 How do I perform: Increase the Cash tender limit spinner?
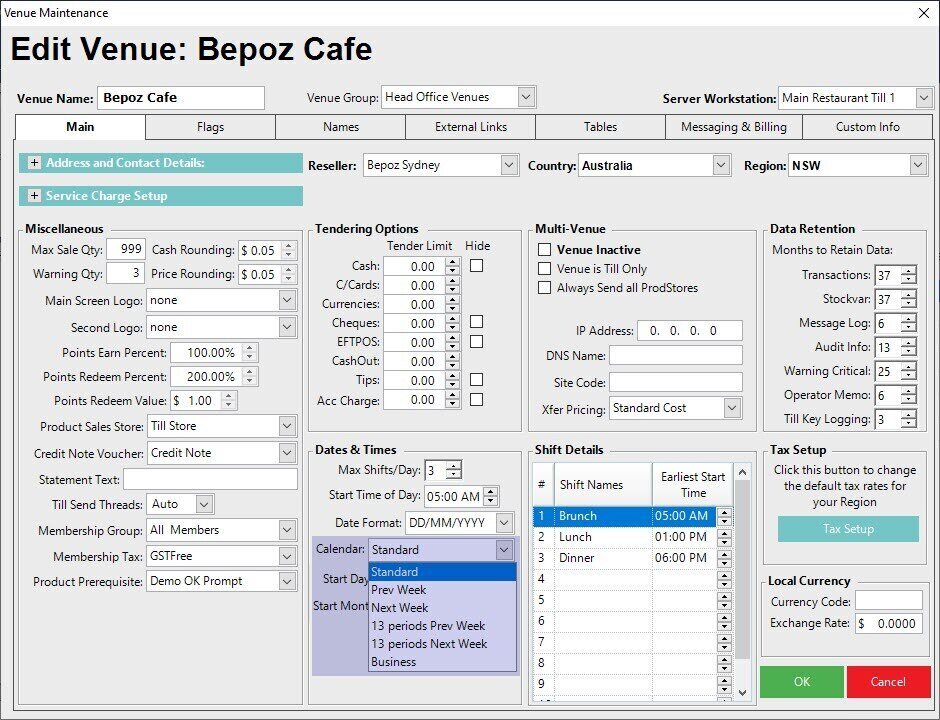pyautogui.click(x=452, y=262)
